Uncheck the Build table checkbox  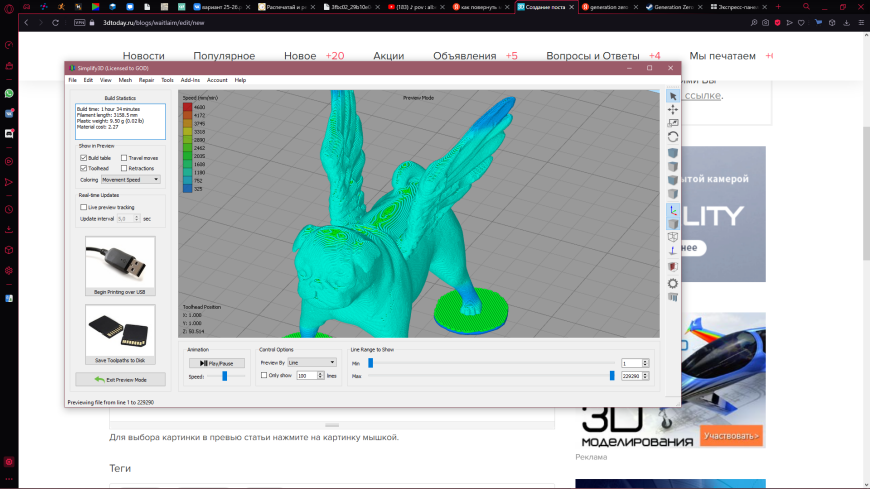click(83, 158)
